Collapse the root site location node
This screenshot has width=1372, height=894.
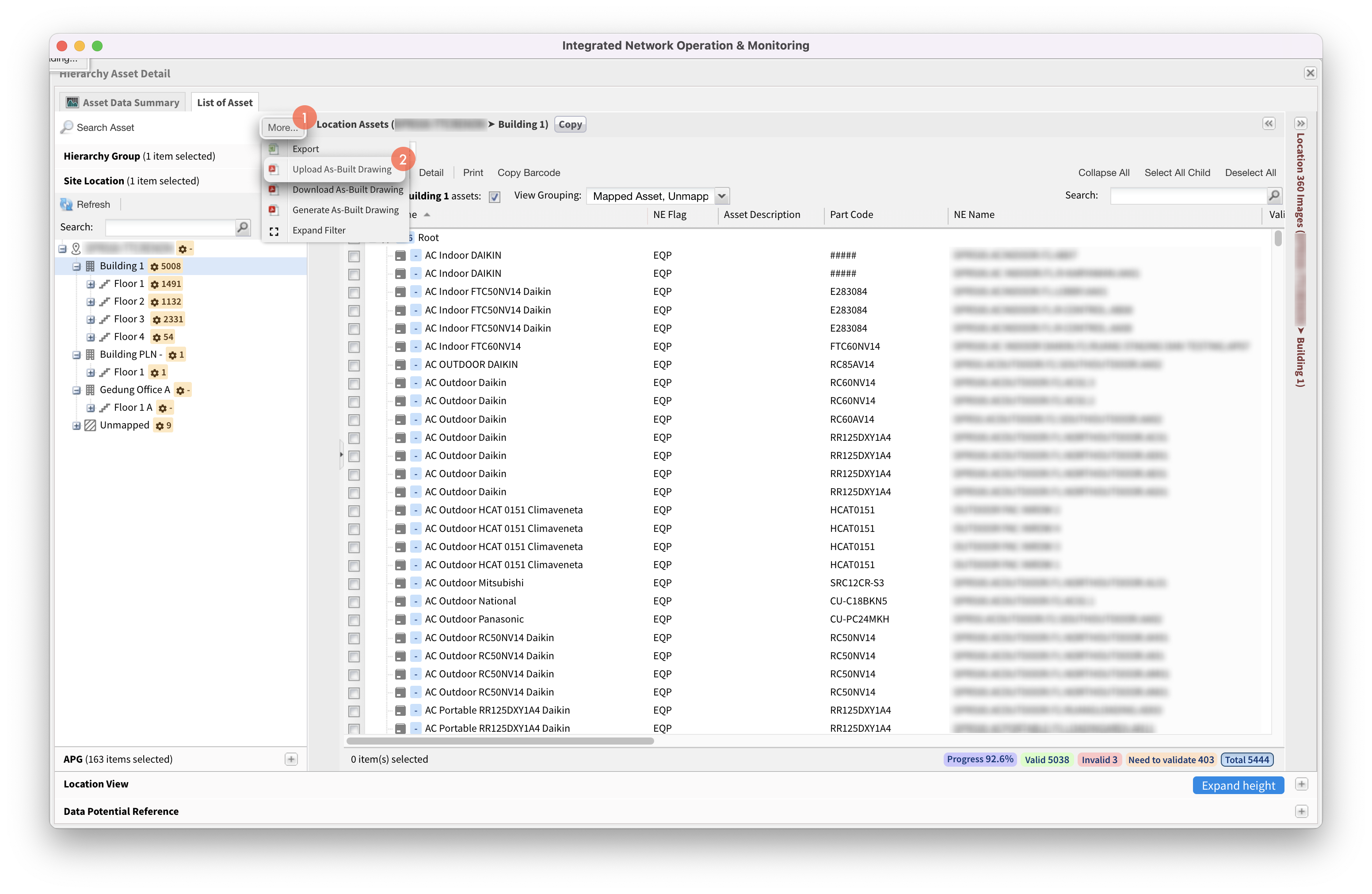point(62,248)
